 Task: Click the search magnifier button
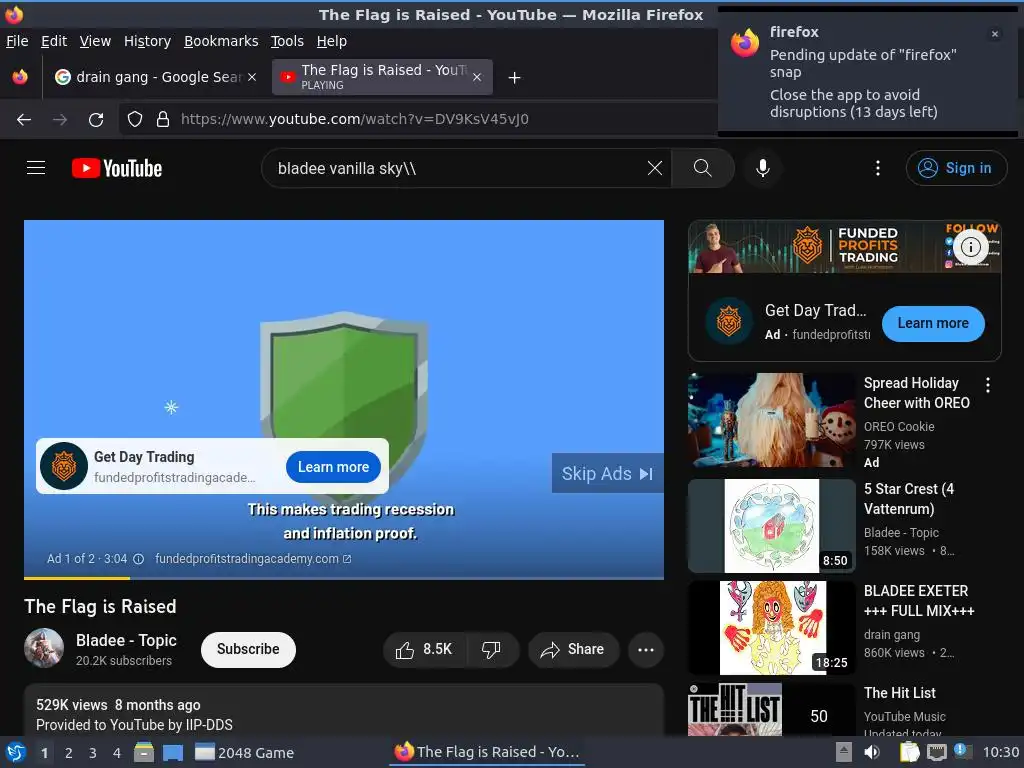tap(703, 168)
